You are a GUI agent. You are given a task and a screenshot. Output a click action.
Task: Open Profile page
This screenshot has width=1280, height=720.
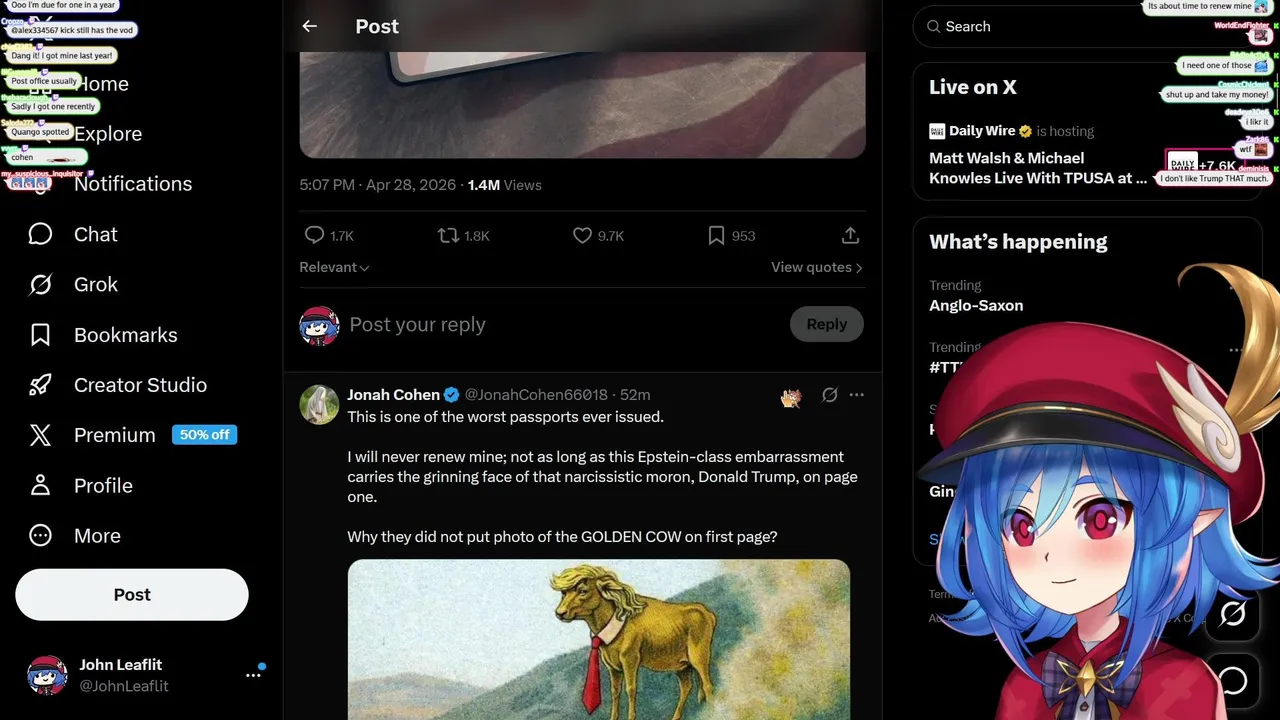tap(41, 485)
